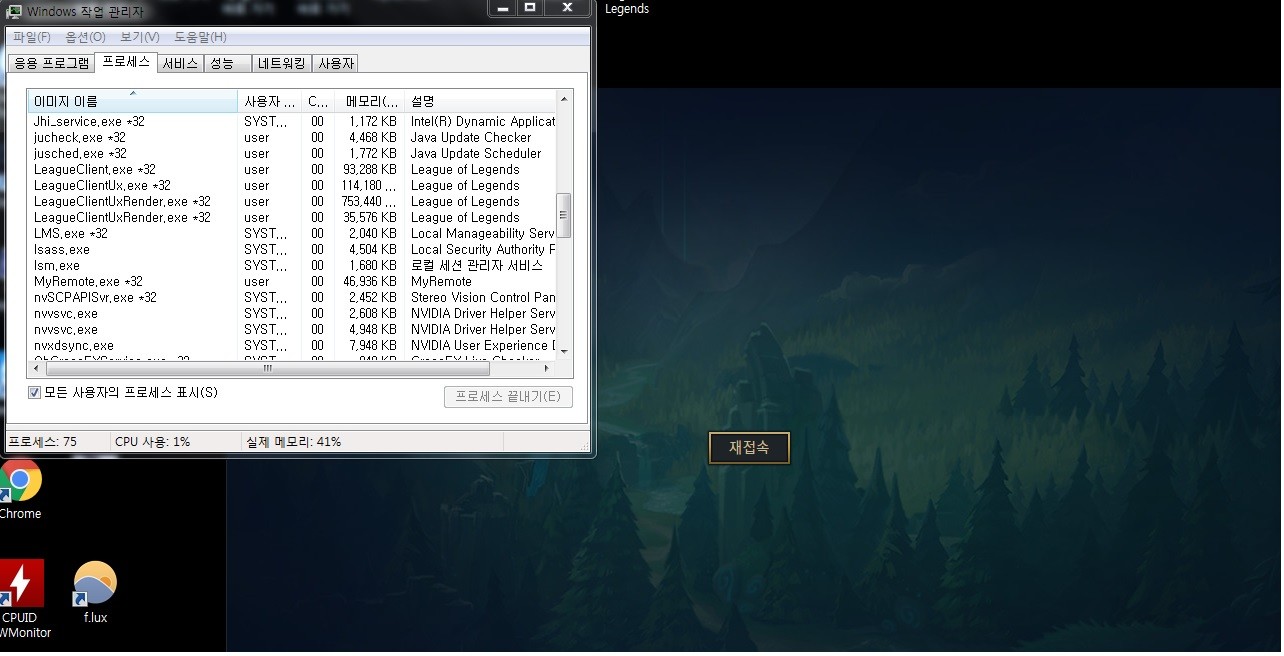Screen dimensions: 1284x656
Task: Open the 파일(F) menu
Action: click(x=31, y=37)
